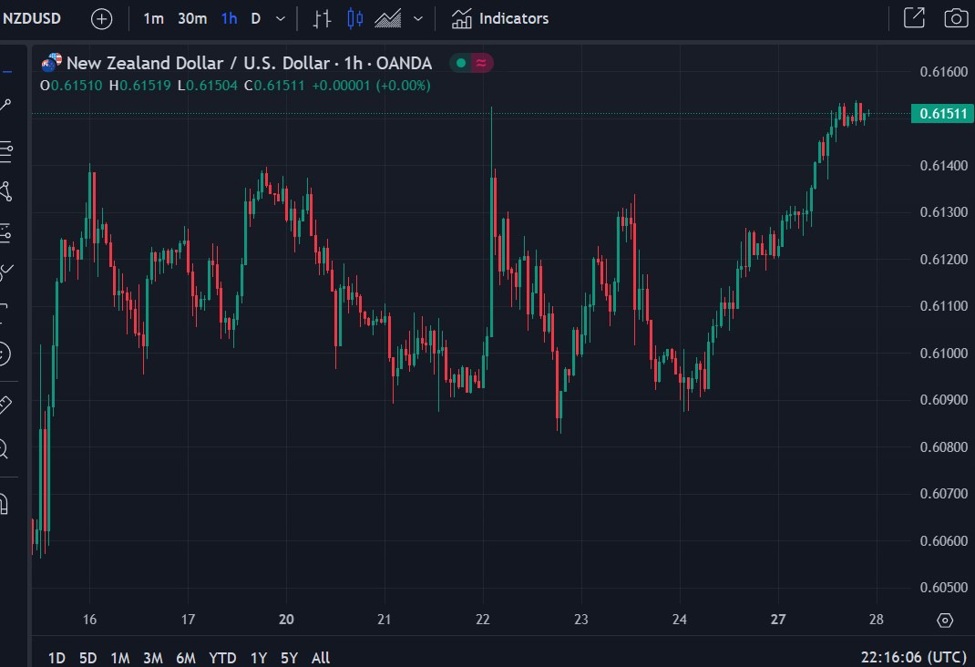This screenshot has width=975, height=667.
Task: Select the YTD date range
Action: pos(222,657)
